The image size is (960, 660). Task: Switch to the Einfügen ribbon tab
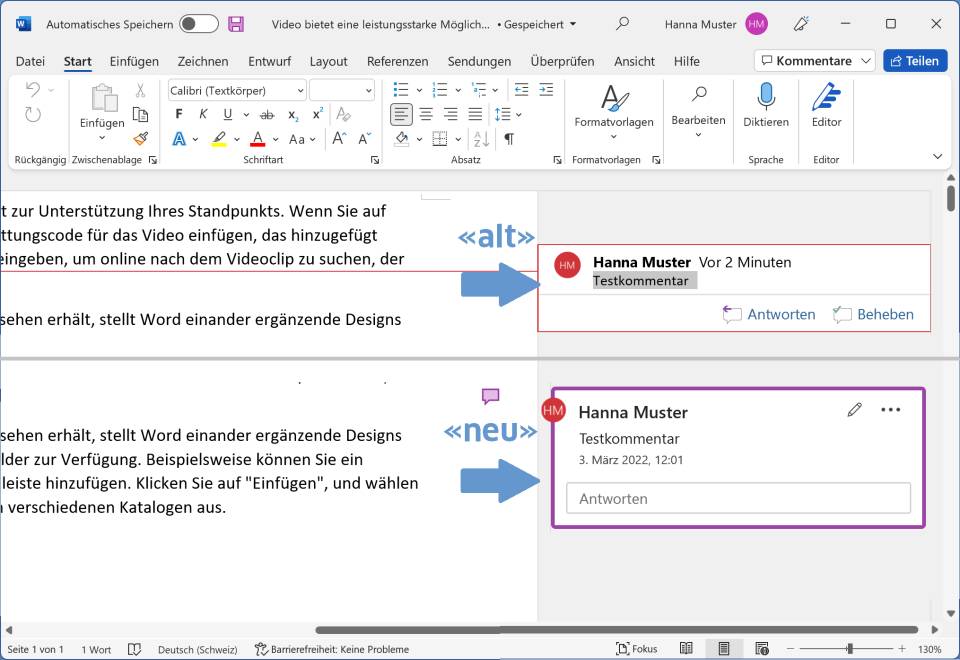tap(134, 61)
